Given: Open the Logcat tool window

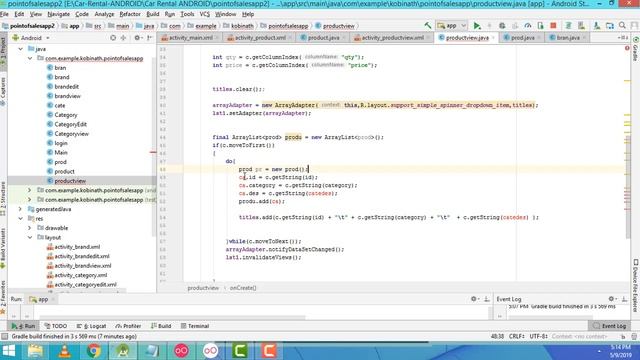Looking at the screenshot, I should 91,326.
